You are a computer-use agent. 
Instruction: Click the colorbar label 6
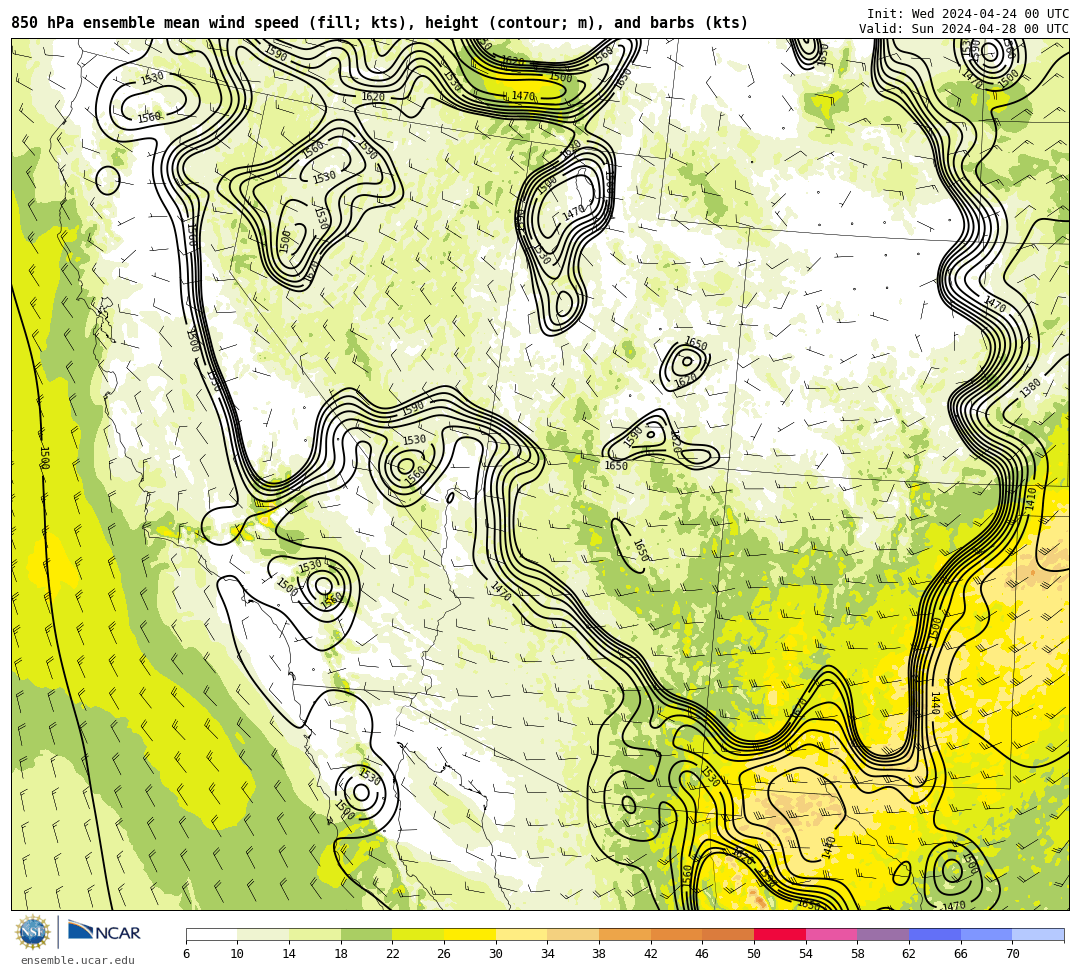(186, 954)
